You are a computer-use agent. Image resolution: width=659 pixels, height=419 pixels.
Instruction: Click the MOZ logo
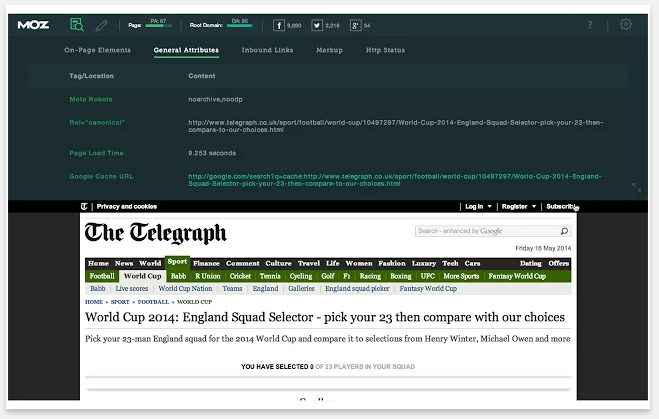tap(33, 25)
